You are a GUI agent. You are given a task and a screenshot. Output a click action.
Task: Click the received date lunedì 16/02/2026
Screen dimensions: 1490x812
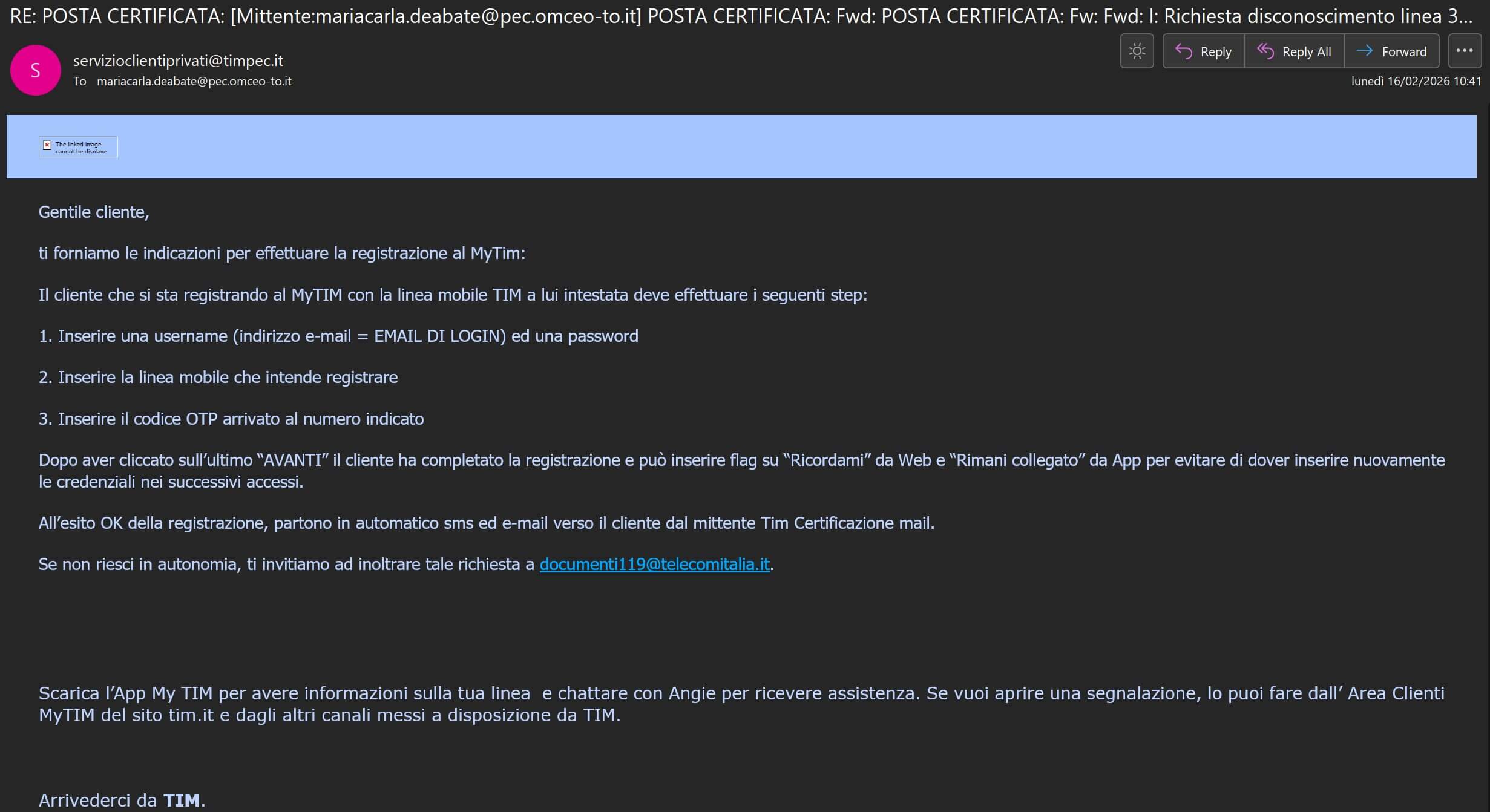tap(1416, 81)
